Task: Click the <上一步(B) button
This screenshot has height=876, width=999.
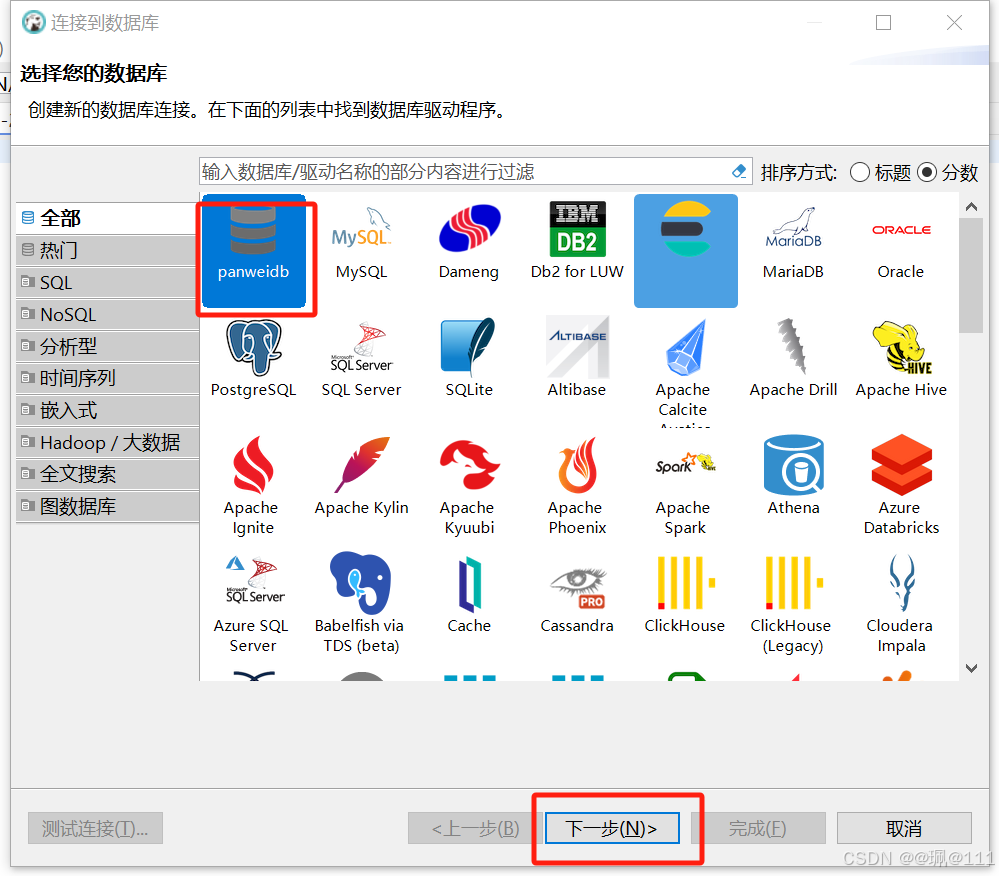Action: [475, 828]
